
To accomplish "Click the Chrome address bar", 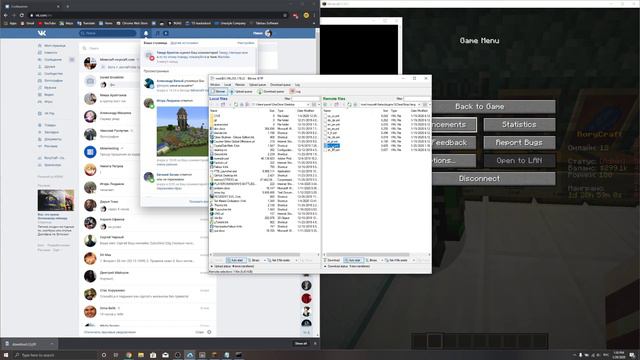I will pyautogui.click(x=157, y=15).
